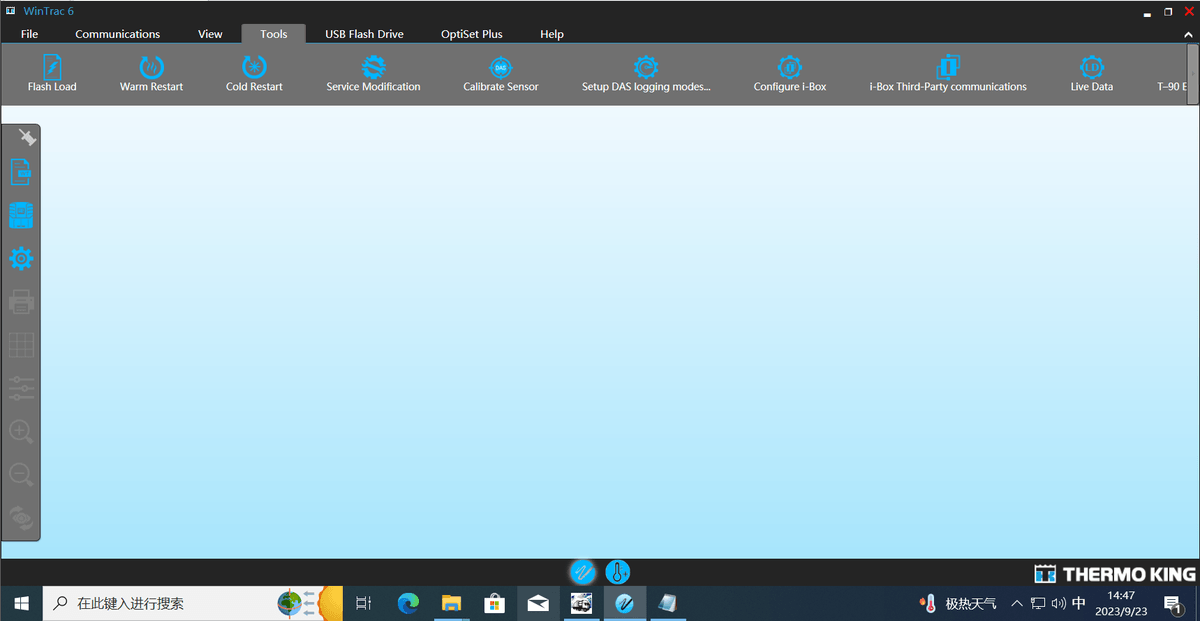Switch to USB Flash Drive tab
This screenshot has width=1200, height=621.
[364, 34]
